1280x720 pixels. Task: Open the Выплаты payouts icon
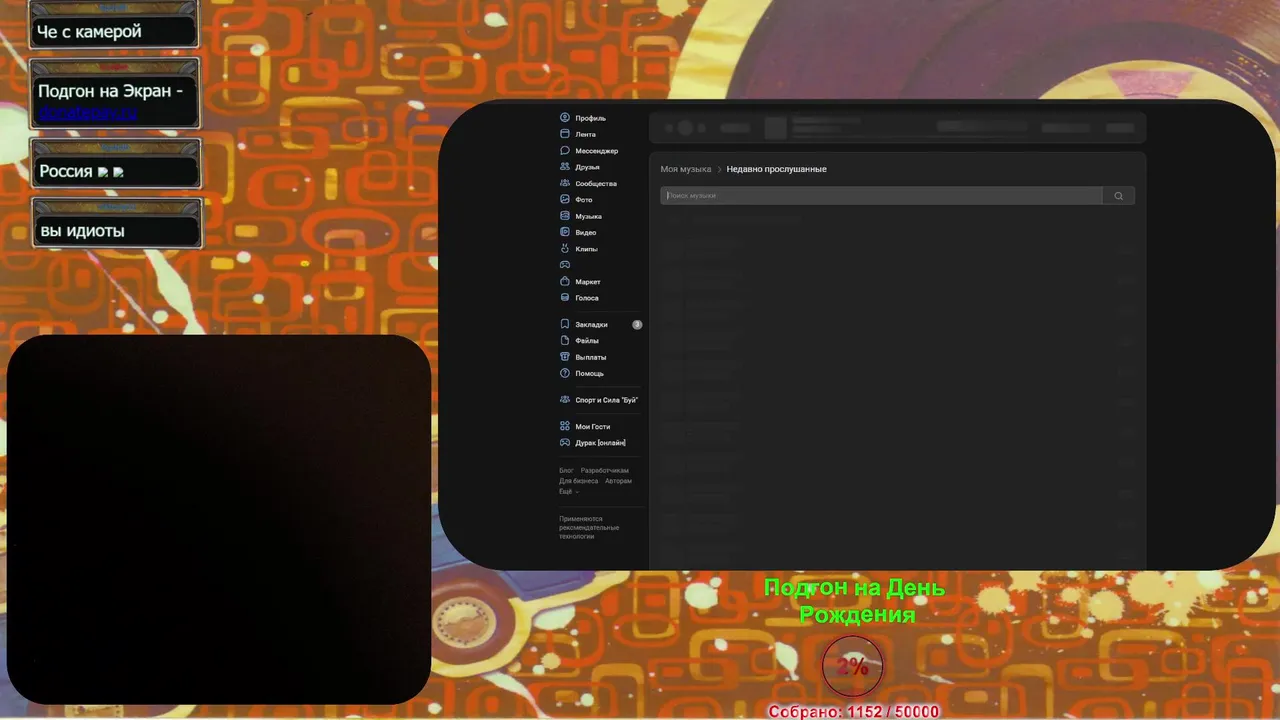click(565, 357)
